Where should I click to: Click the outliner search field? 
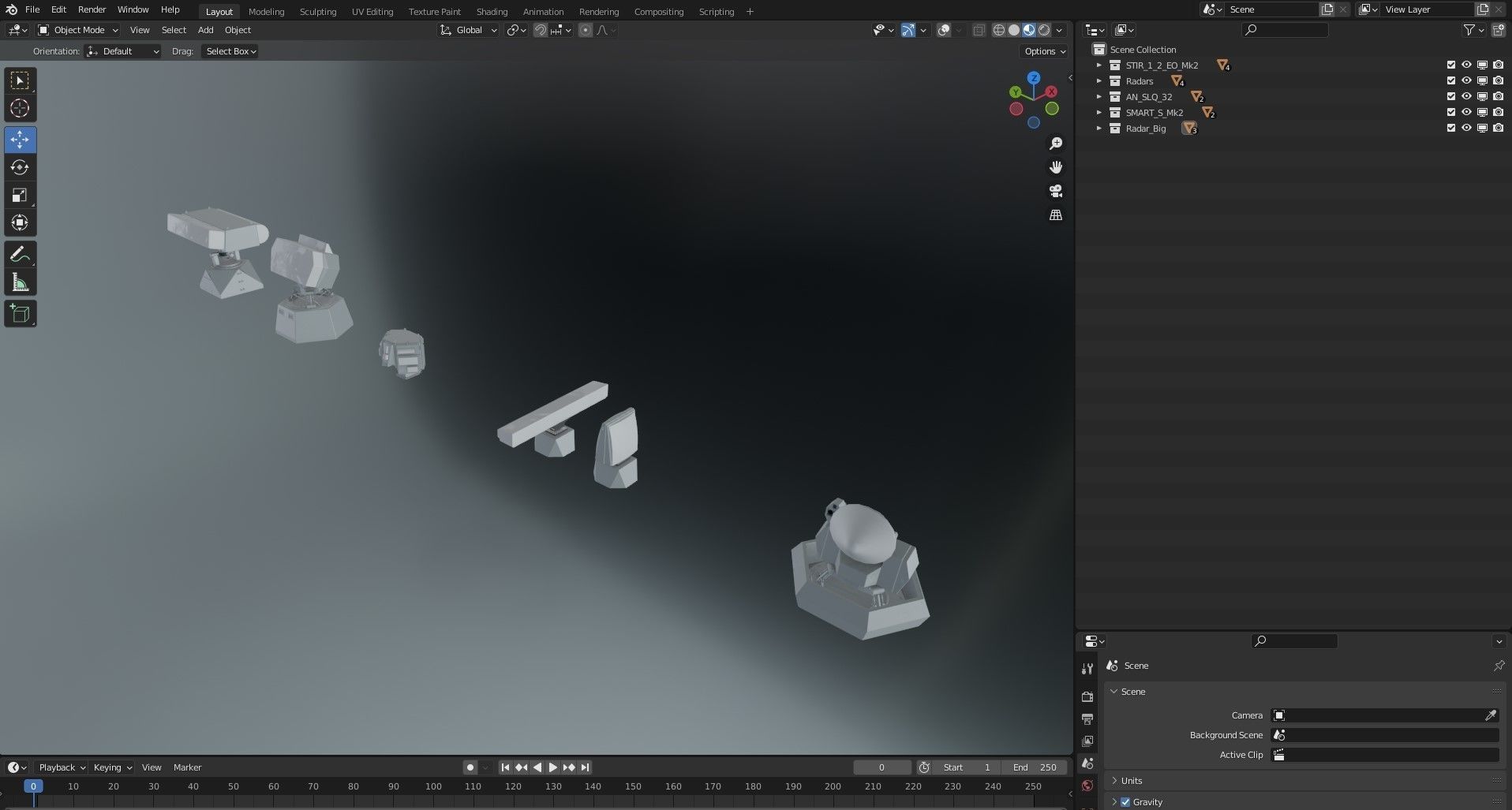pos(1285,30)
